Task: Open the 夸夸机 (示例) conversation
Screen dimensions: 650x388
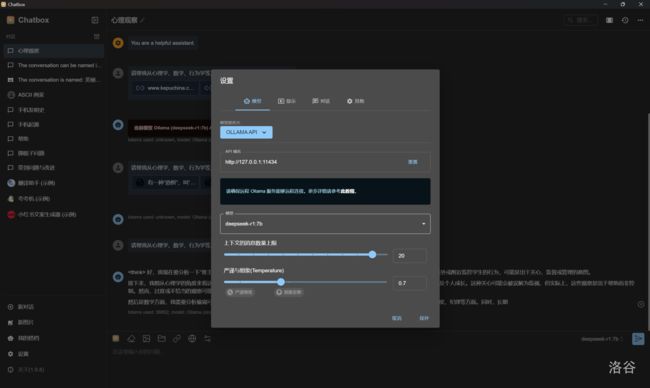Action: tap(54, 199)
